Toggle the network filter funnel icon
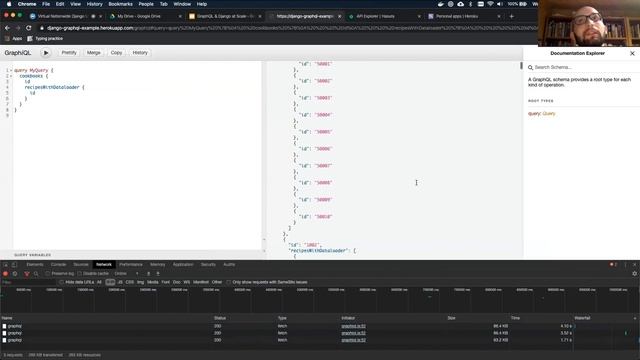Screen dimensions: 640x360 point(27,273)
